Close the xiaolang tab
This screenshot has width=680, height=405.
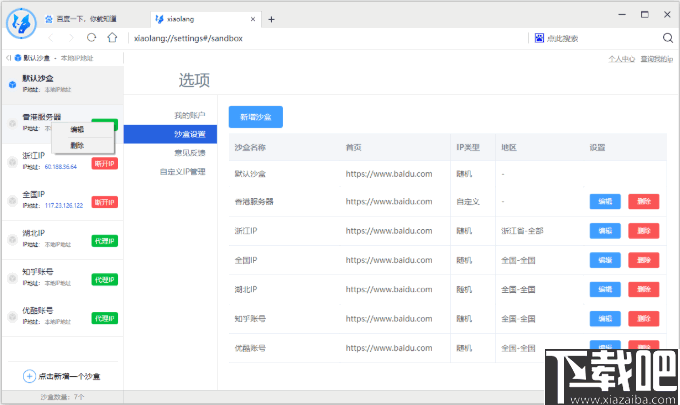tap(253, 19)
